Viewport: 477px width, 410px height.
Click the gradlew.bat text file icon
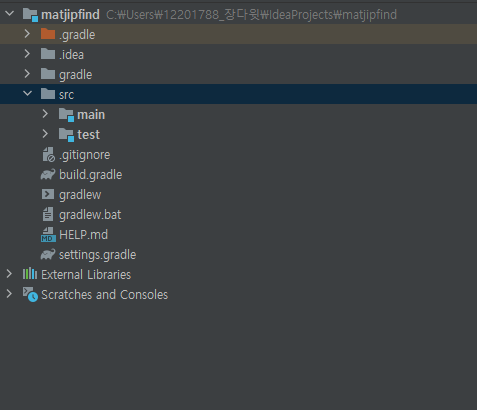(48, 214)
